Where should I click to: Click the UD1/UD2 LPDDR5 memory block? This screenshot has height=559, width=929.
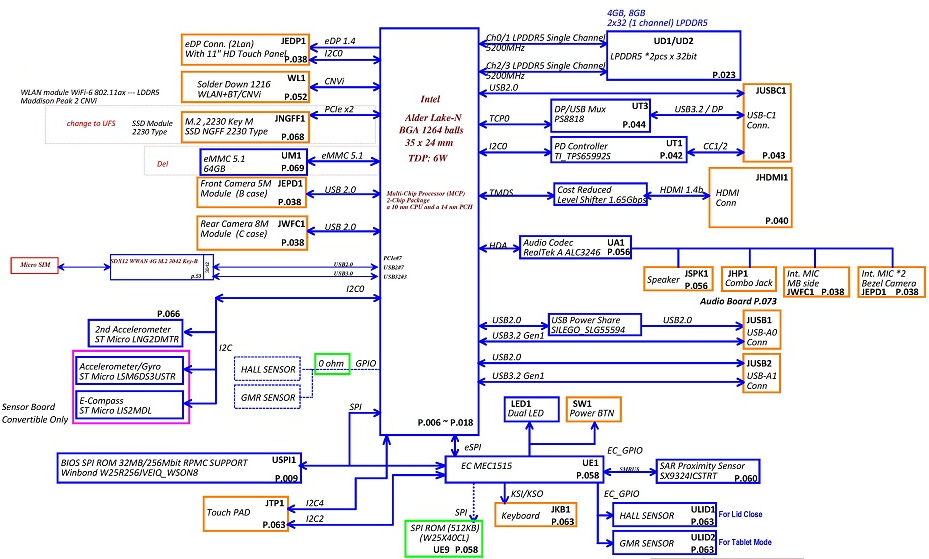click(673, 55)
